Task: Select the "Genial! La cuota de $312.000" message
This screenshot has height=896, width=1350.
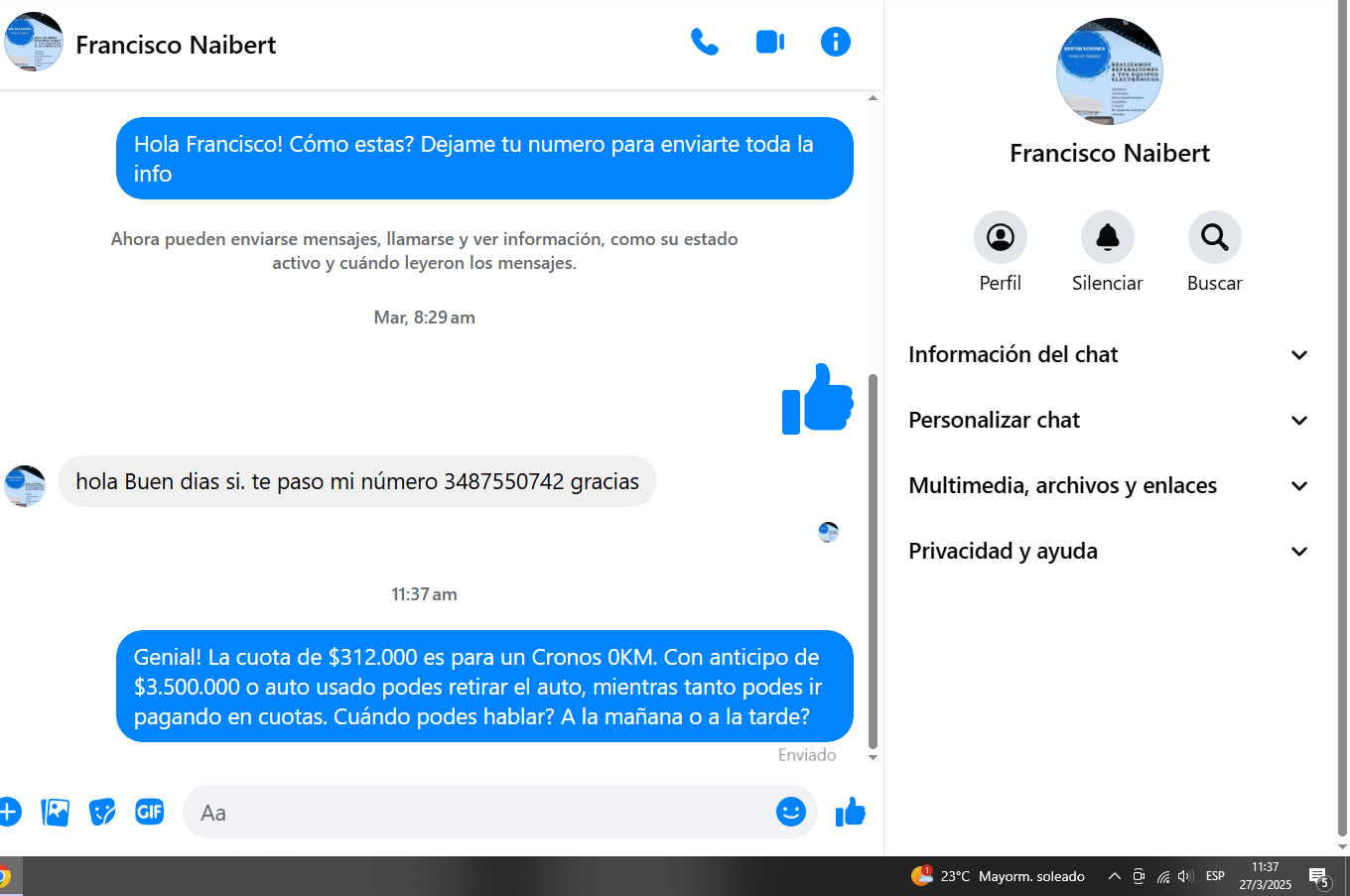Action: pyautogui.click(x=484, y=687)
